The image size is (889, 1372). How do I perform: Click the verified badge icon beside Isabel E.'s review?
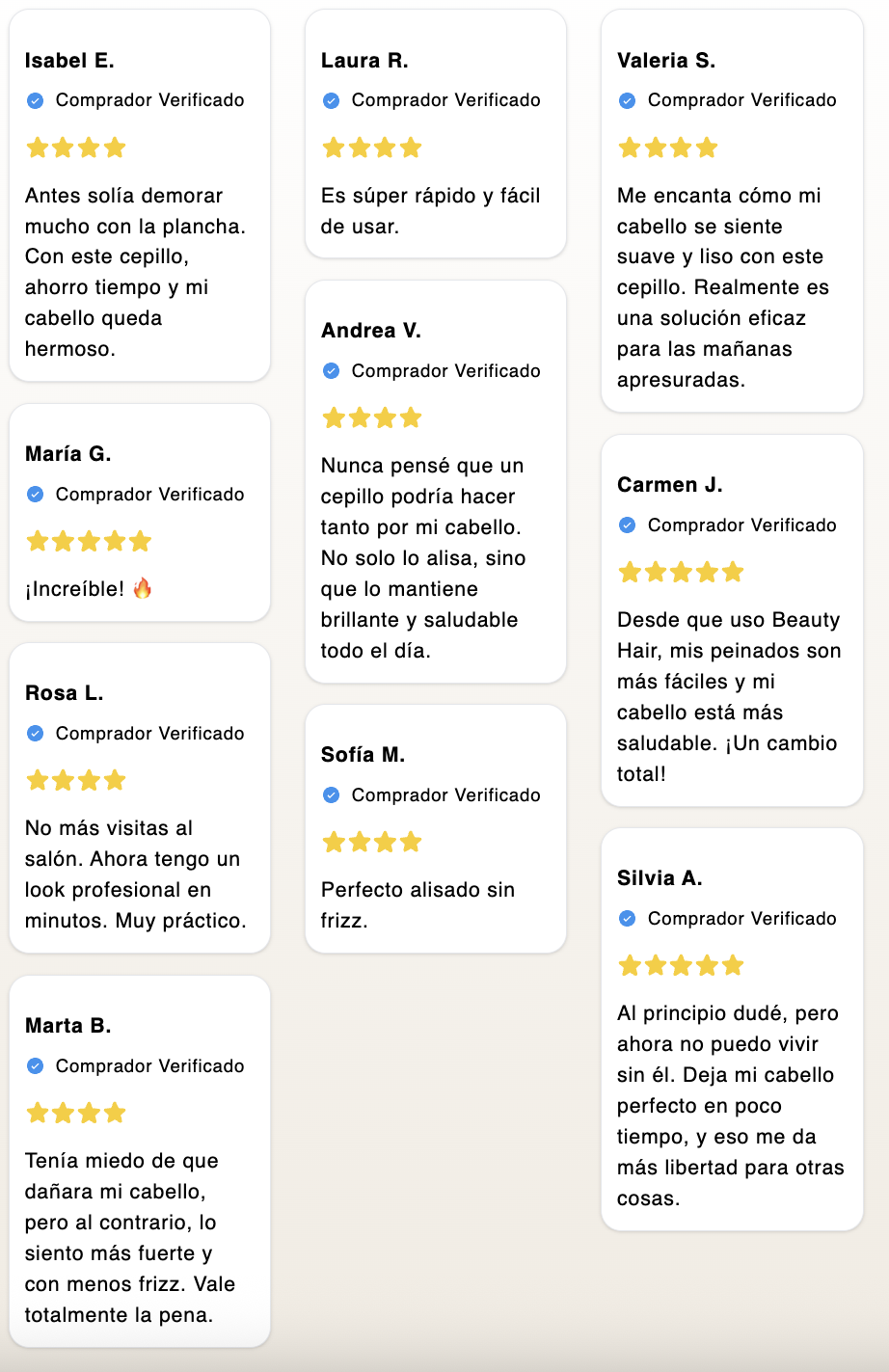[x=35, y=100]
